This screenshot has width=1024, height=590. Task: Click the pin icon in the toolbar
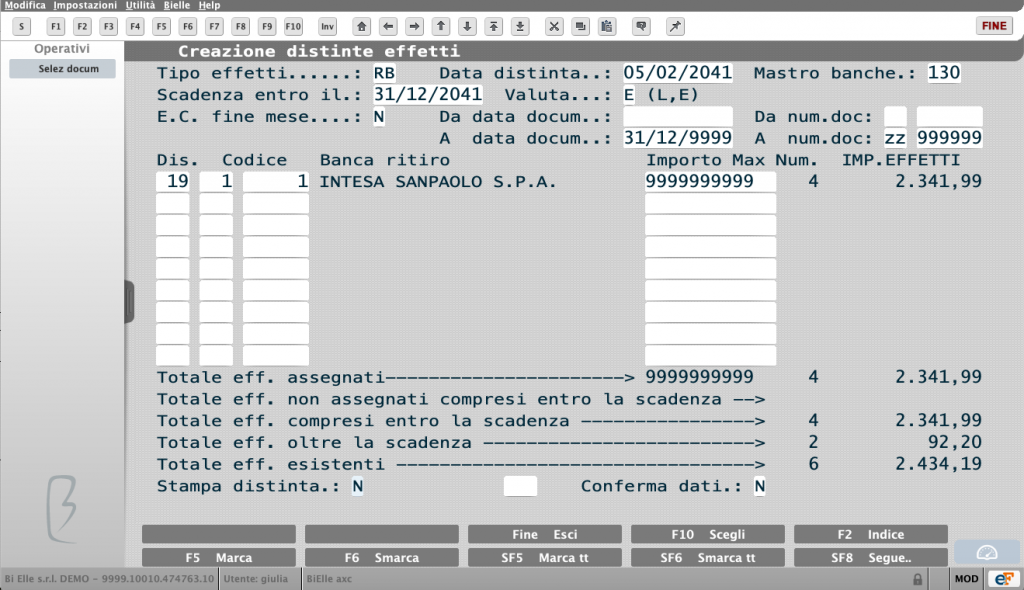pyautogui.click(x=675, y=27)
